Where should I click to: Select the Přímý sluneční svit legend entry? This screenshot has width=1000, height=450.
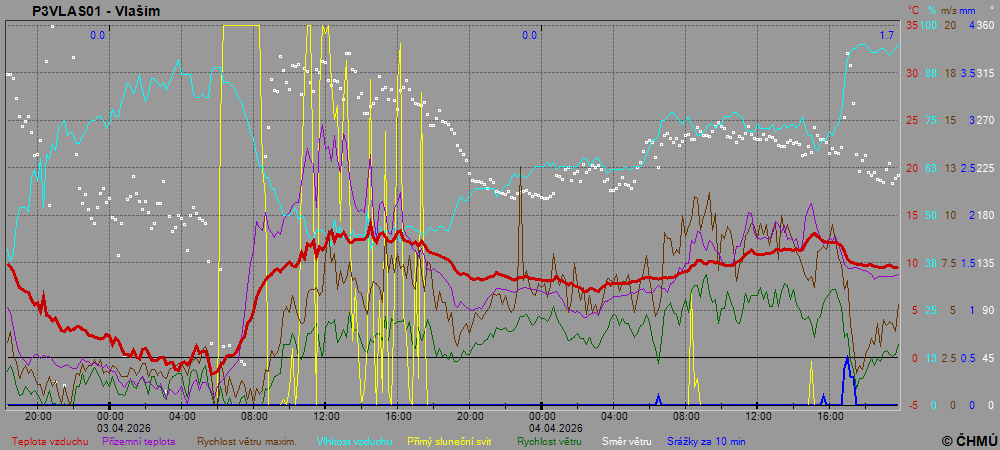point(449,440)
